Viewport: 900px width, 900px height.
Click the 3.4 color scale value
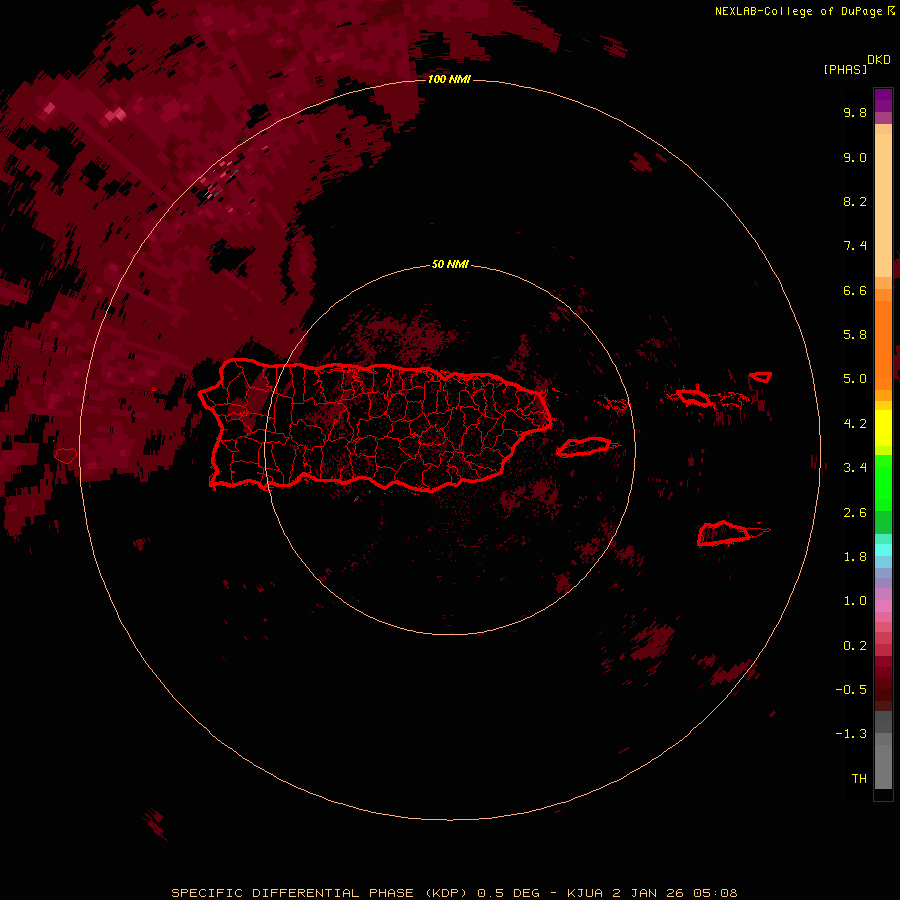coord(855,468)
